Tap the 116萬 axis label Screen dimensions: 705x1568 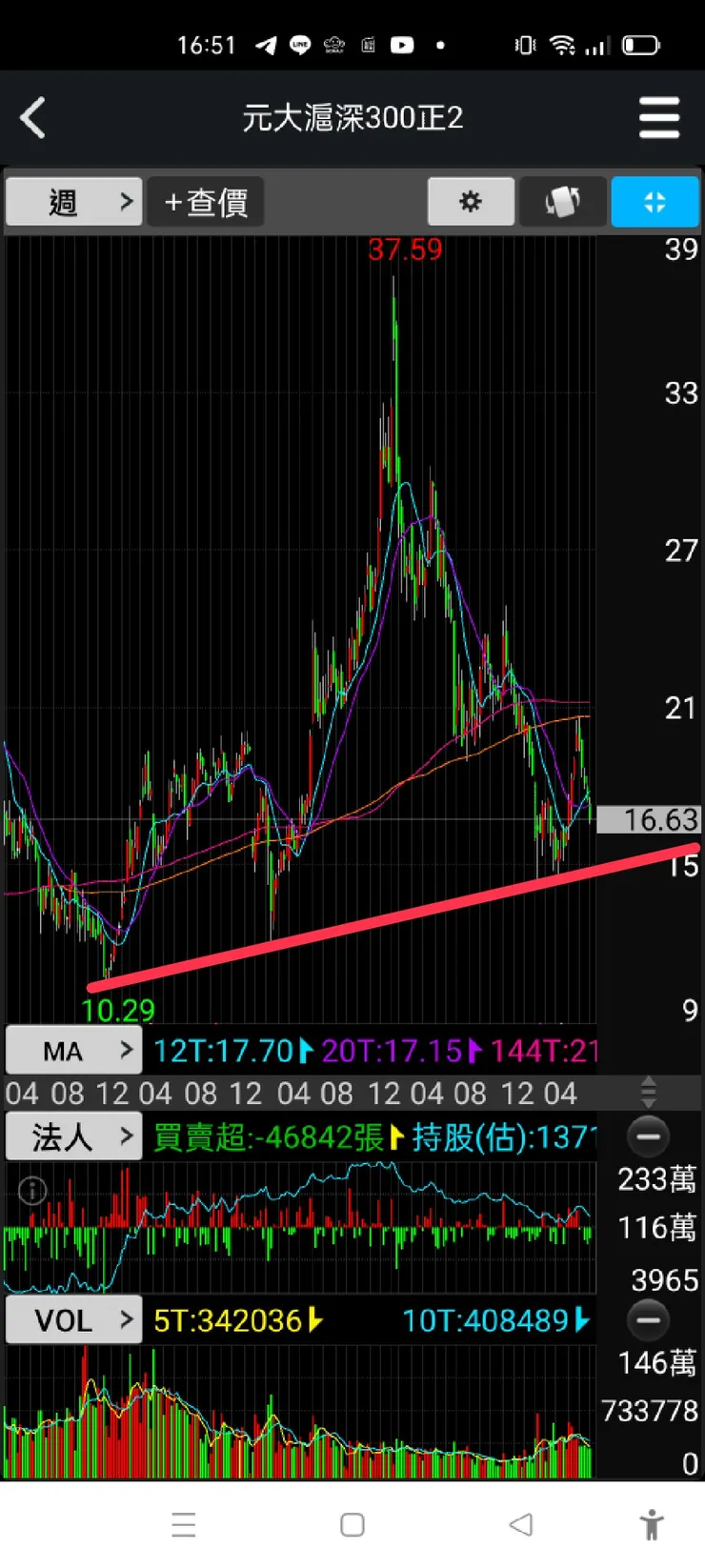[657, 1227]
